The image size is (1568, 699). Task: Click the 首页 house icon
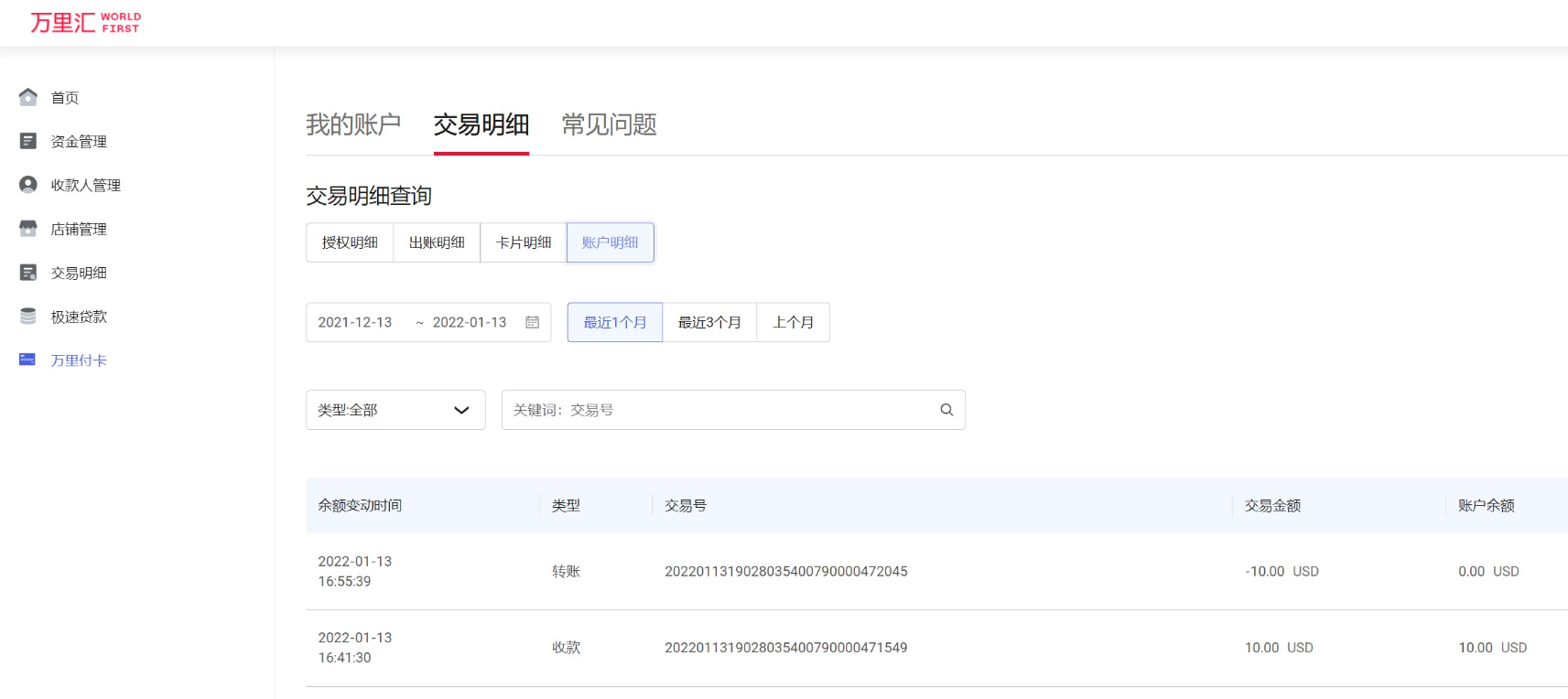click(28, 97)
